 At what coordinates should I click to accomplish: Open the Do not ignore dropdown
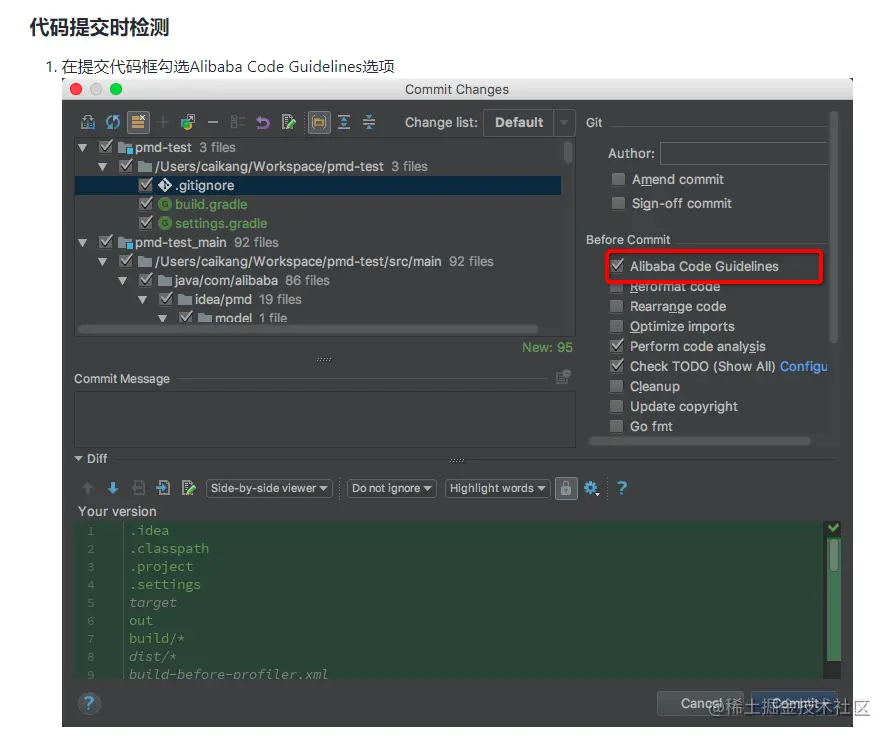(391, 488)
